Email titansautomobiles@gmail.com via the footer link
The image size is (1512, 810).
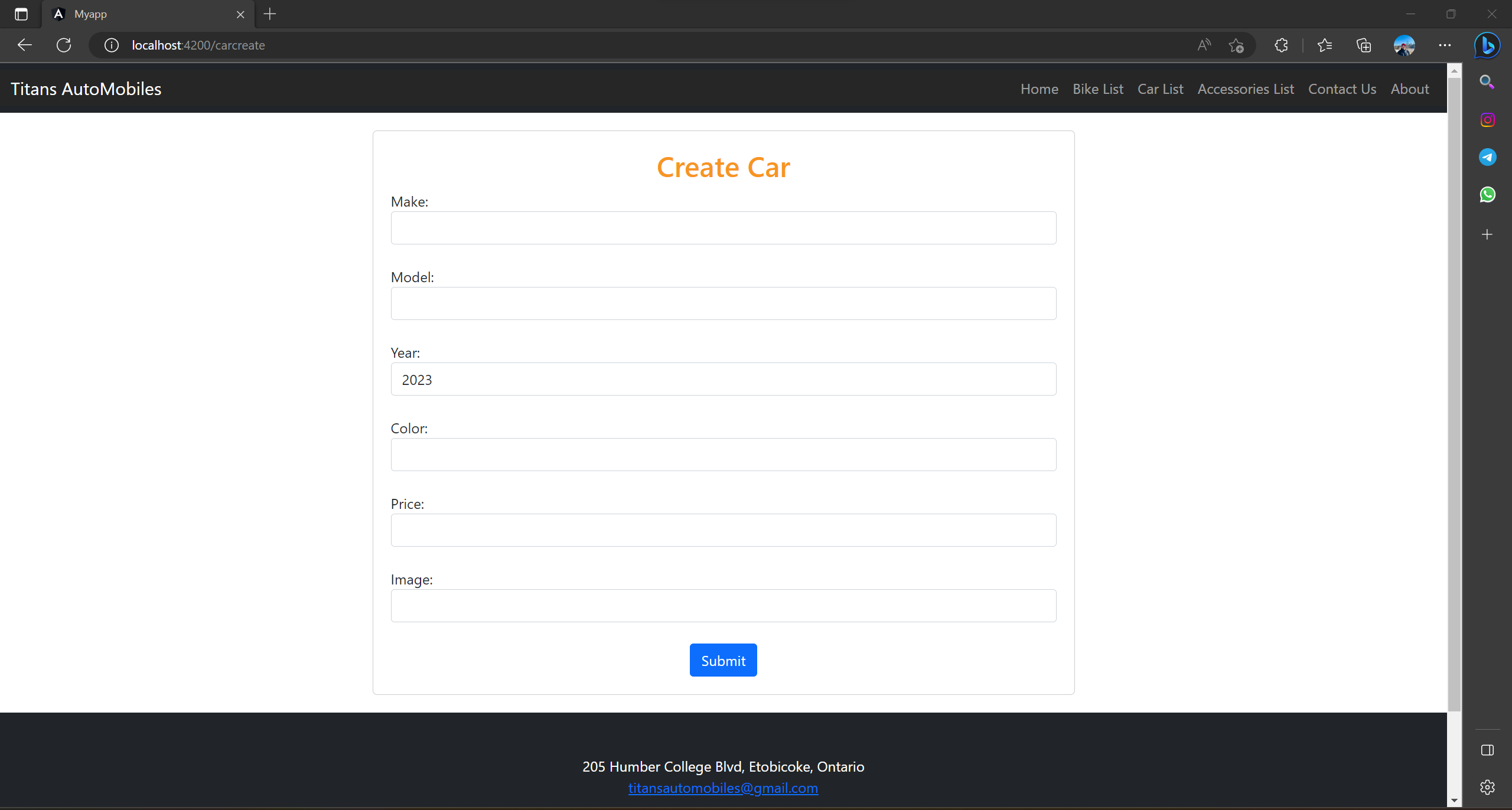[x=722, y=788]
